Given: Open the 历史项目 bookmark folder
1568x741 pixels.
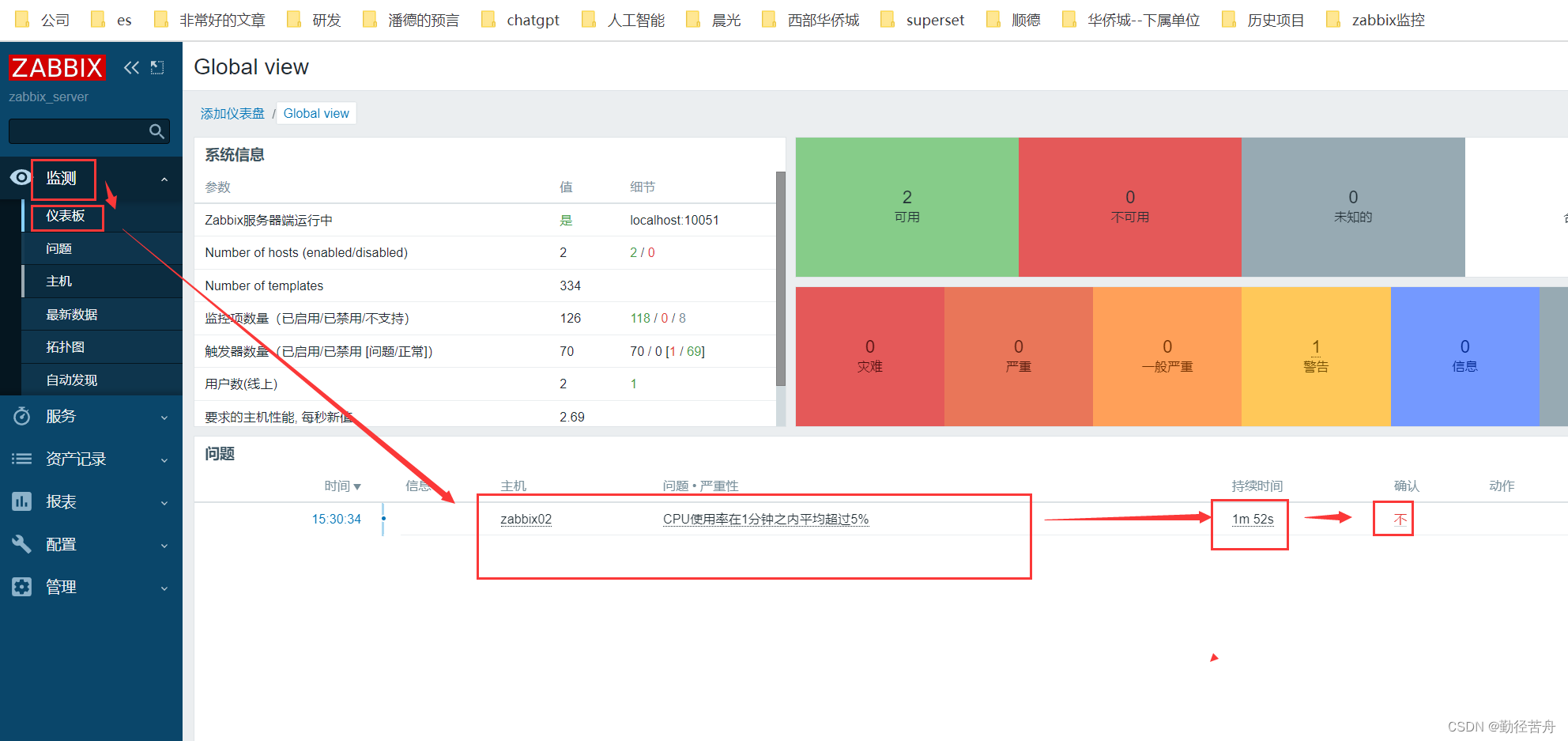Looking at the screenshot, I should pyautogui.click(x=1263, y=20).
